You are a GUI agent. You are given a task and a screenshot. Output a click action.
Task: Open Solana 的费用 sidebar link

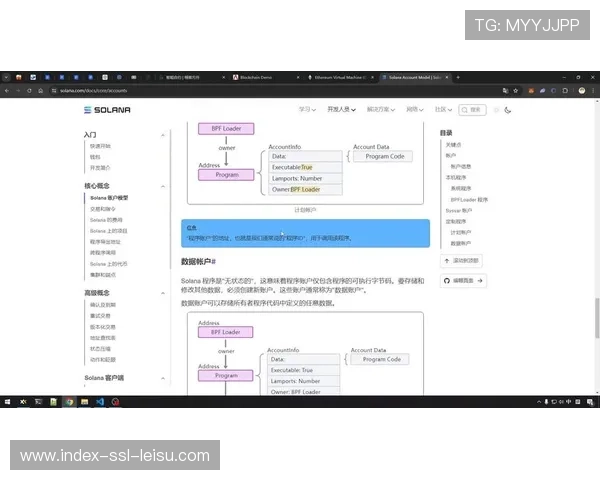point(106,220)
